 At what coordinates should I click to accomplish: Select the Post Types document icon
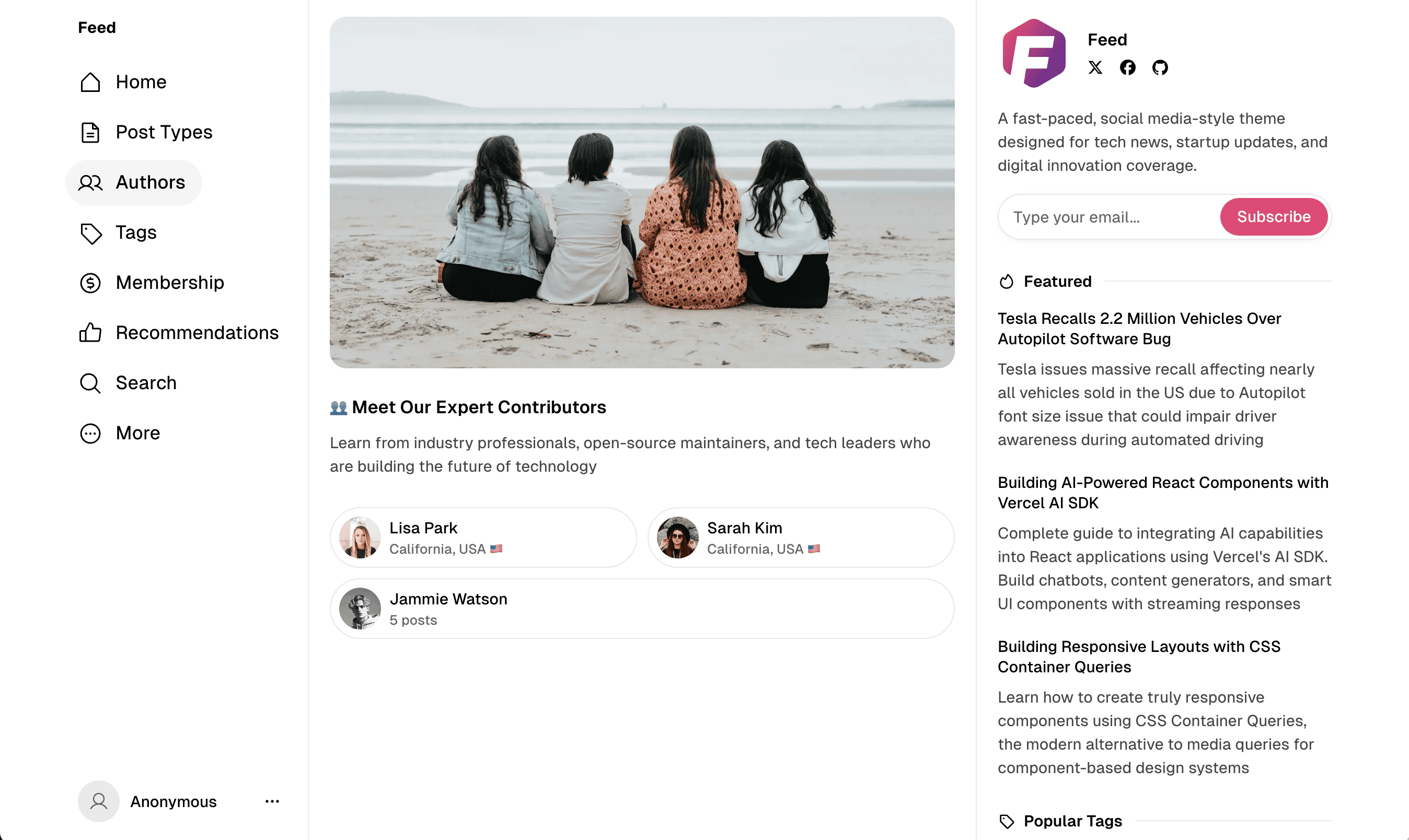coord(90,132)
